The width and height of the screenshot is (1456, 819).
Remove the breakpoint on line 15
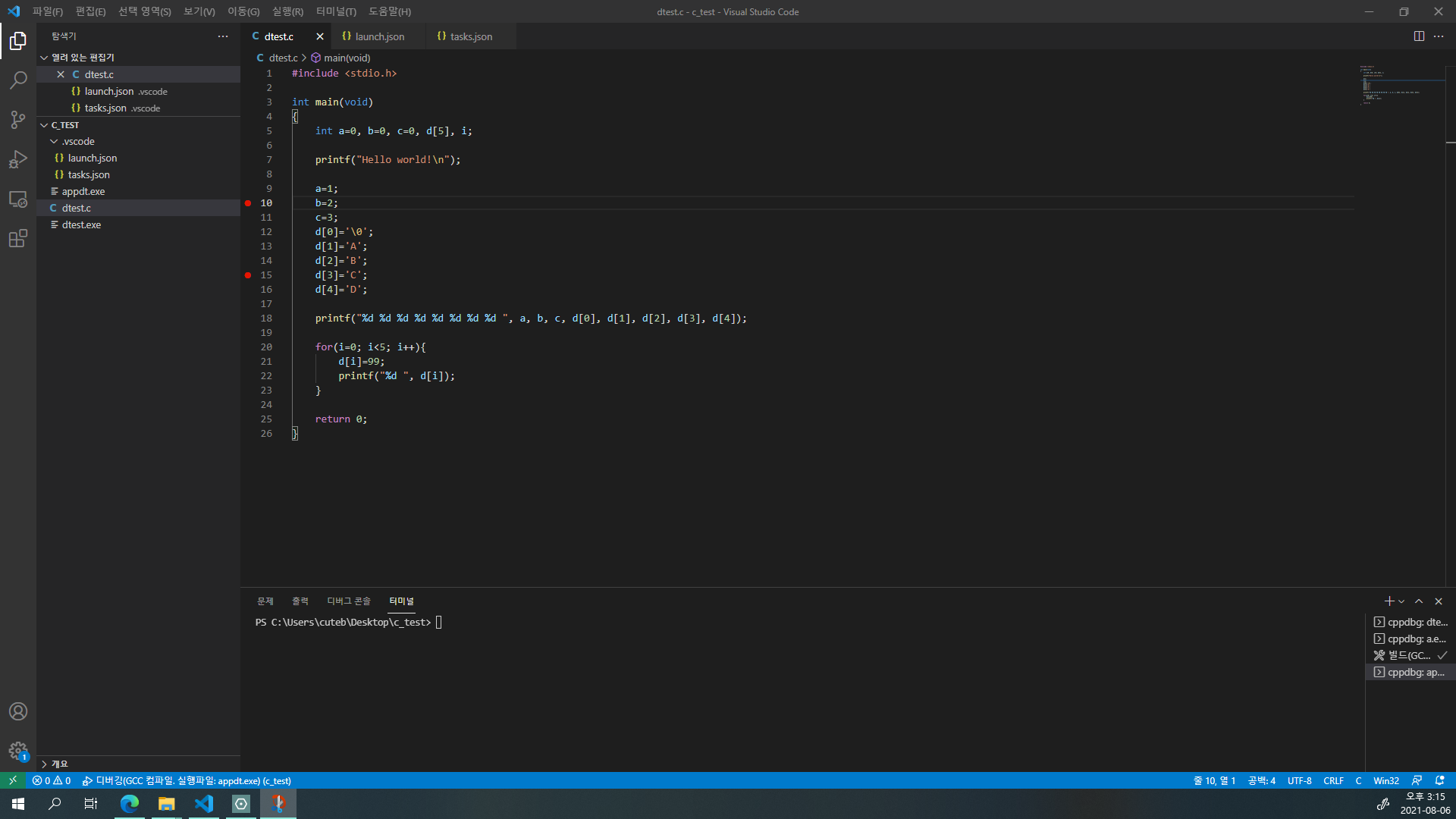coord(248,275)
